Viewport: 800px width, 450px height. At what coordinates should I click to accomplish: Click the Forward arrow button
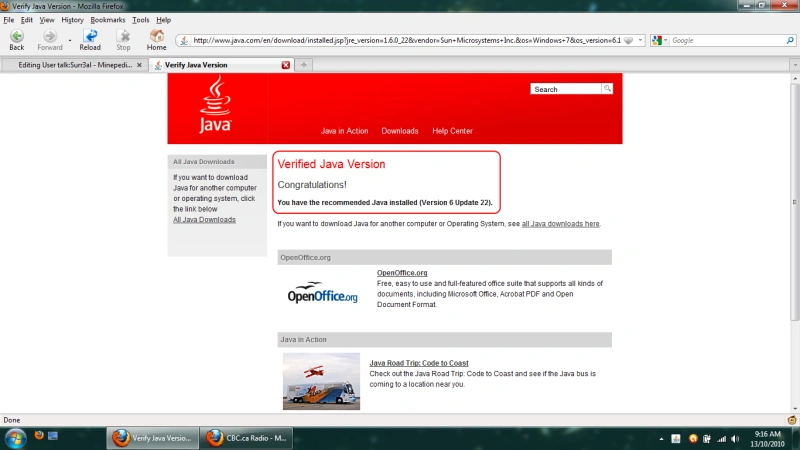[49, 40]
